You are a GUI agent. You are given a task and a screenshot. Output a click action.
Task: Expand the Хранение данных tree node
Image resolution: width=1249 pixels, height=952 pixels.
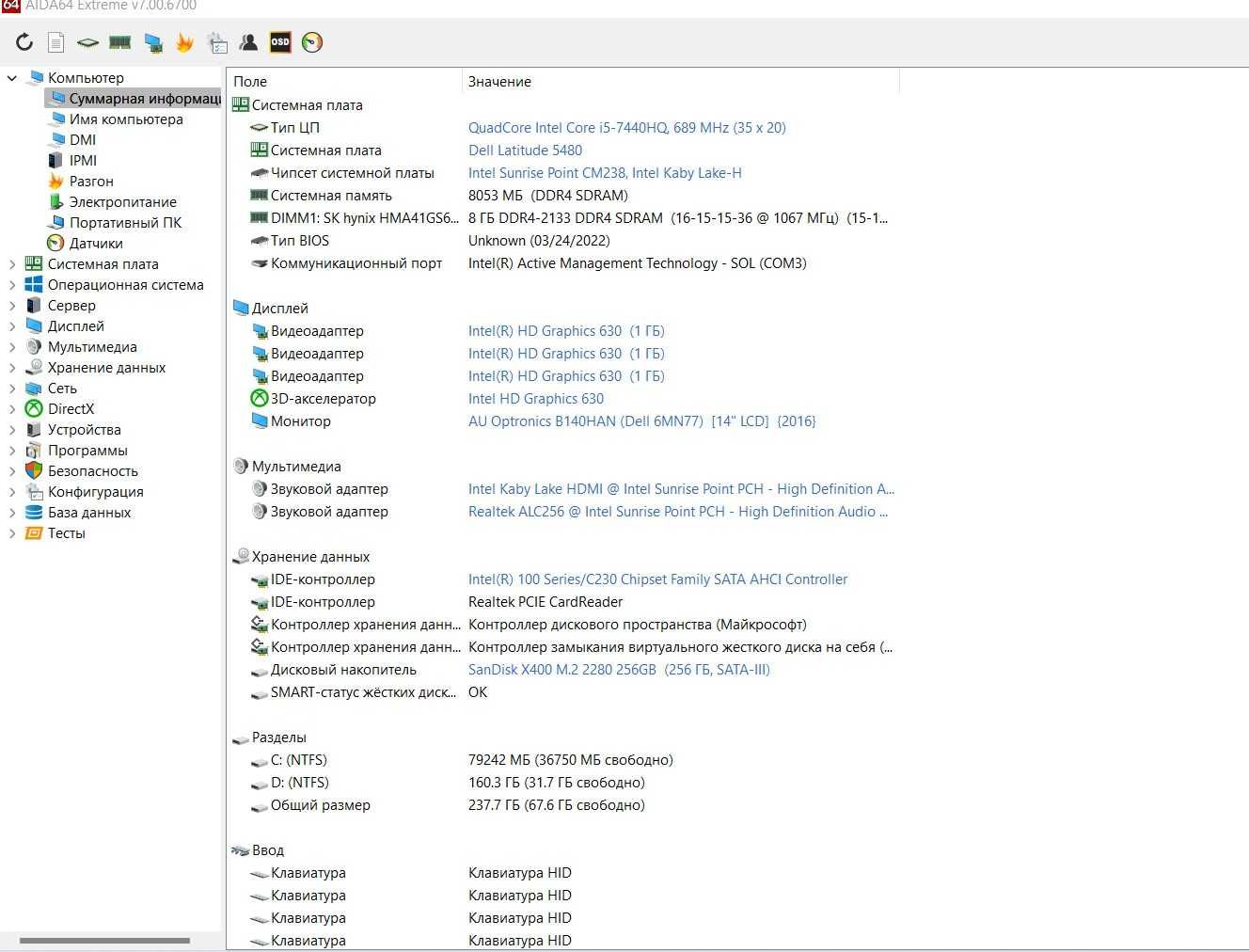(x=12, y=368)
